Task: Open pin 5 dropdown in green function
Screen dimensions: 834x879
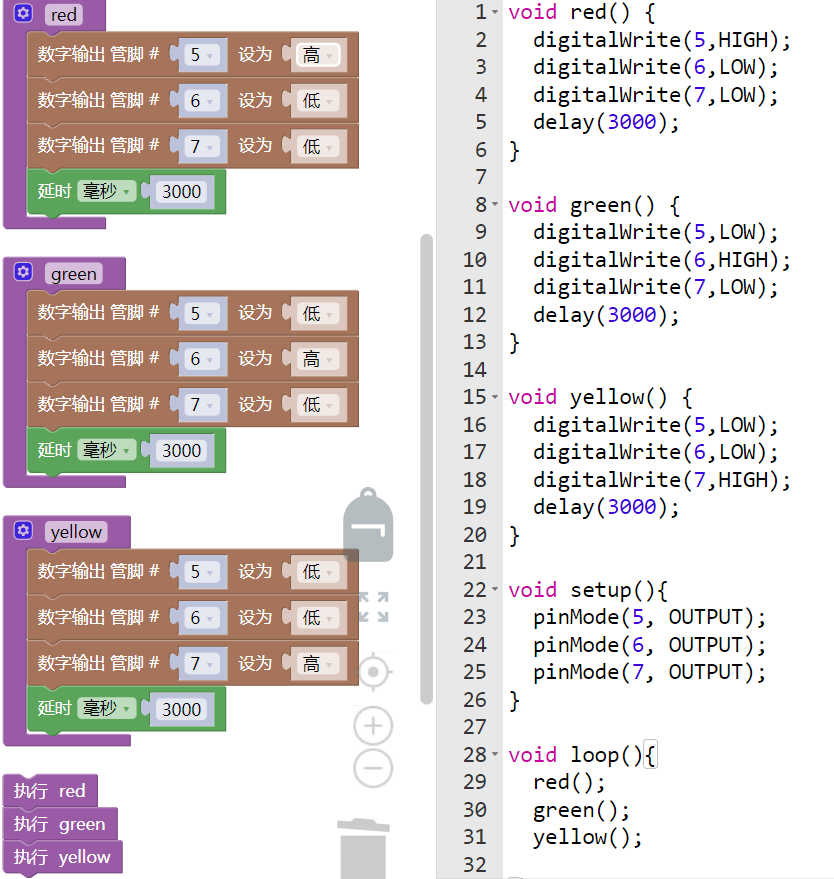Action: (201, 313)
